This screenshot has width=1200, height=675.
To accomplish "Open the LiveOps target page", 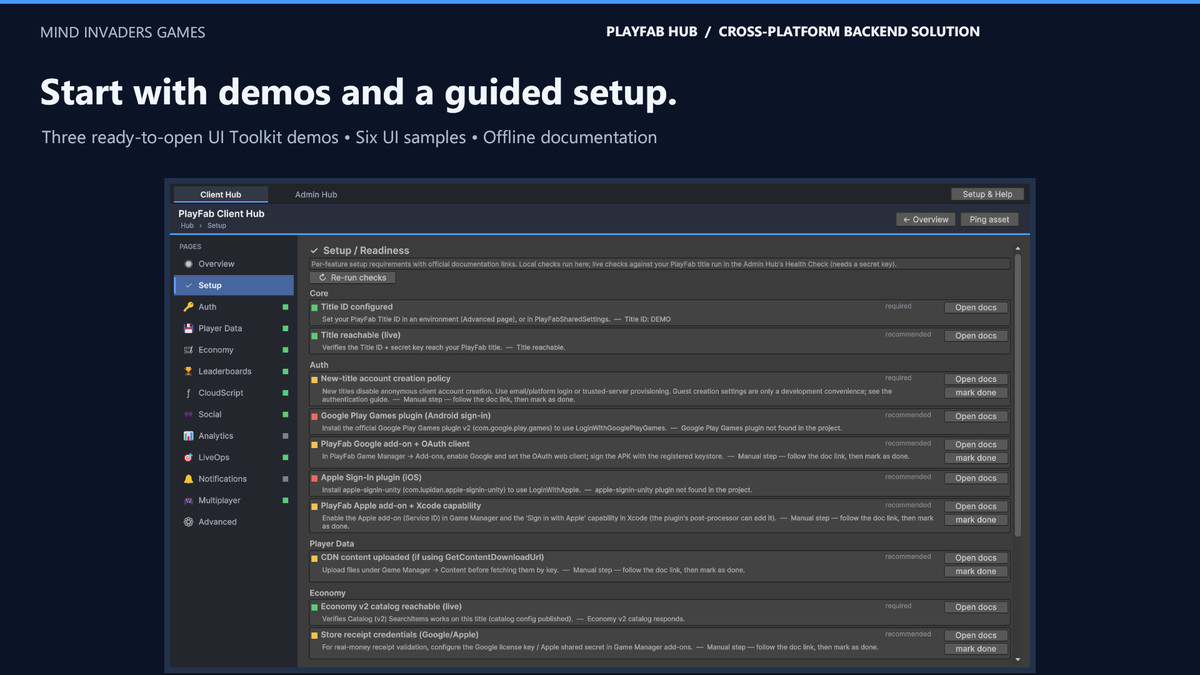I will point(234,457).
